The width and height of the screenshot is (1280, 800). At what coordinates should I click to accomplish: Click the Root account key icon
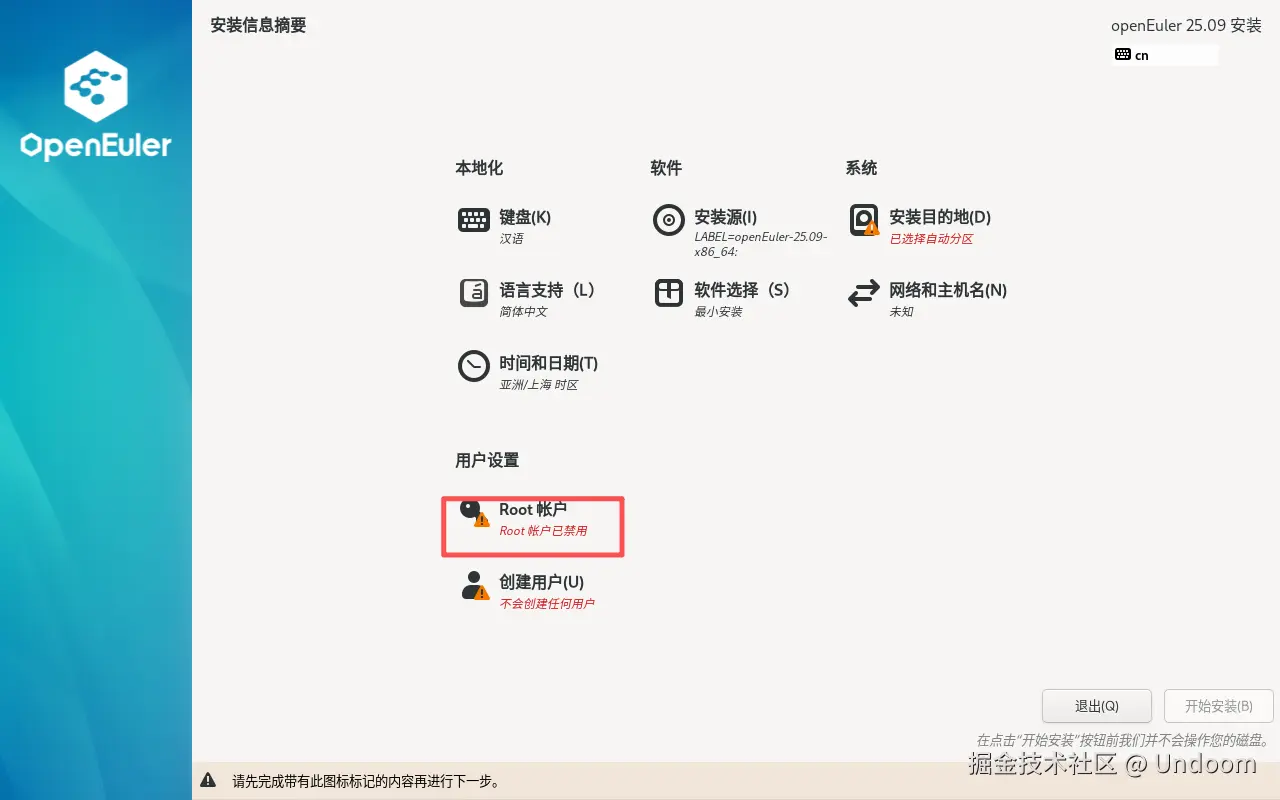(474, 512)
